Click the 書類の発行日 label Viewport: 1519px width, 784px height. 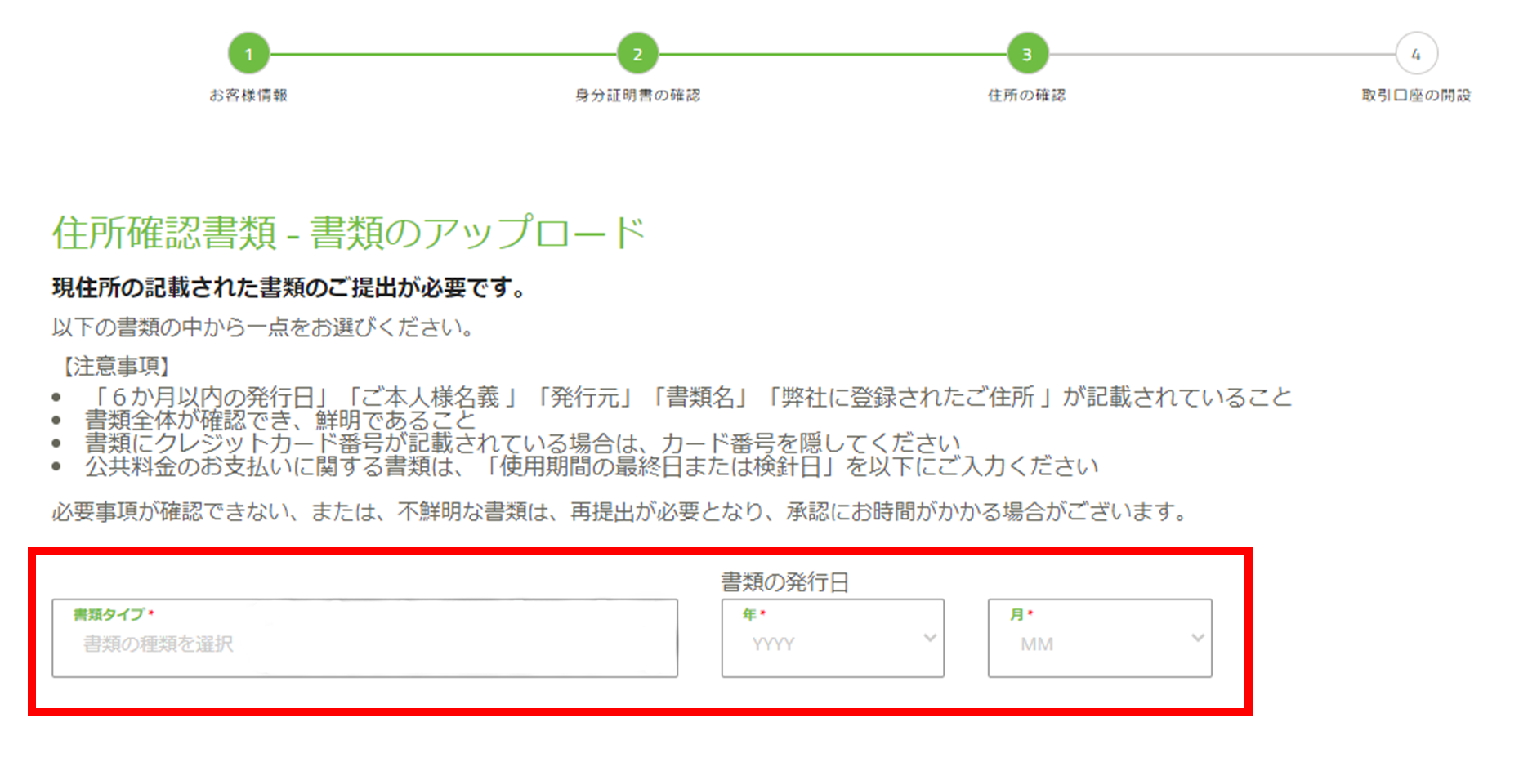click(784, 582)
